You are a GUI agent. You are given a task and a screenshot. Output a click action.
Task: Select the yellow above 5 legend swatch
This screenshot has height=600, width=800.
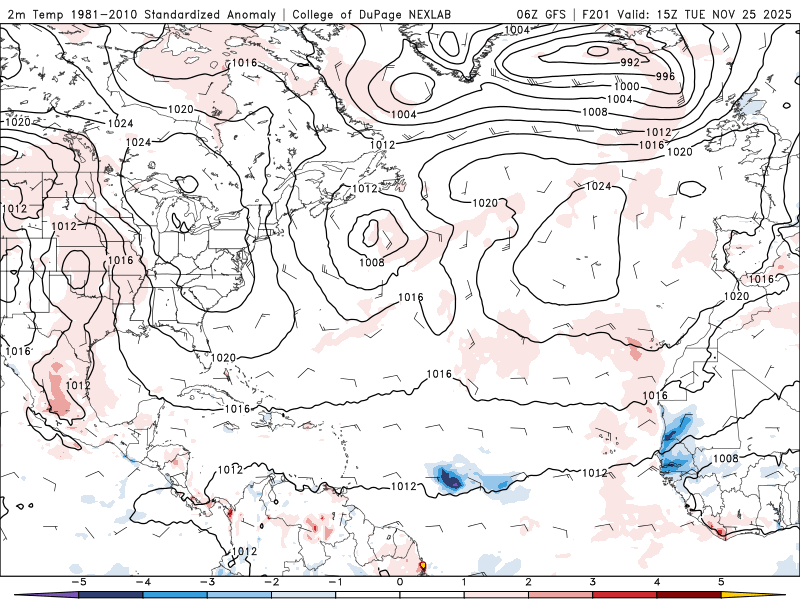tap(754, 595)
